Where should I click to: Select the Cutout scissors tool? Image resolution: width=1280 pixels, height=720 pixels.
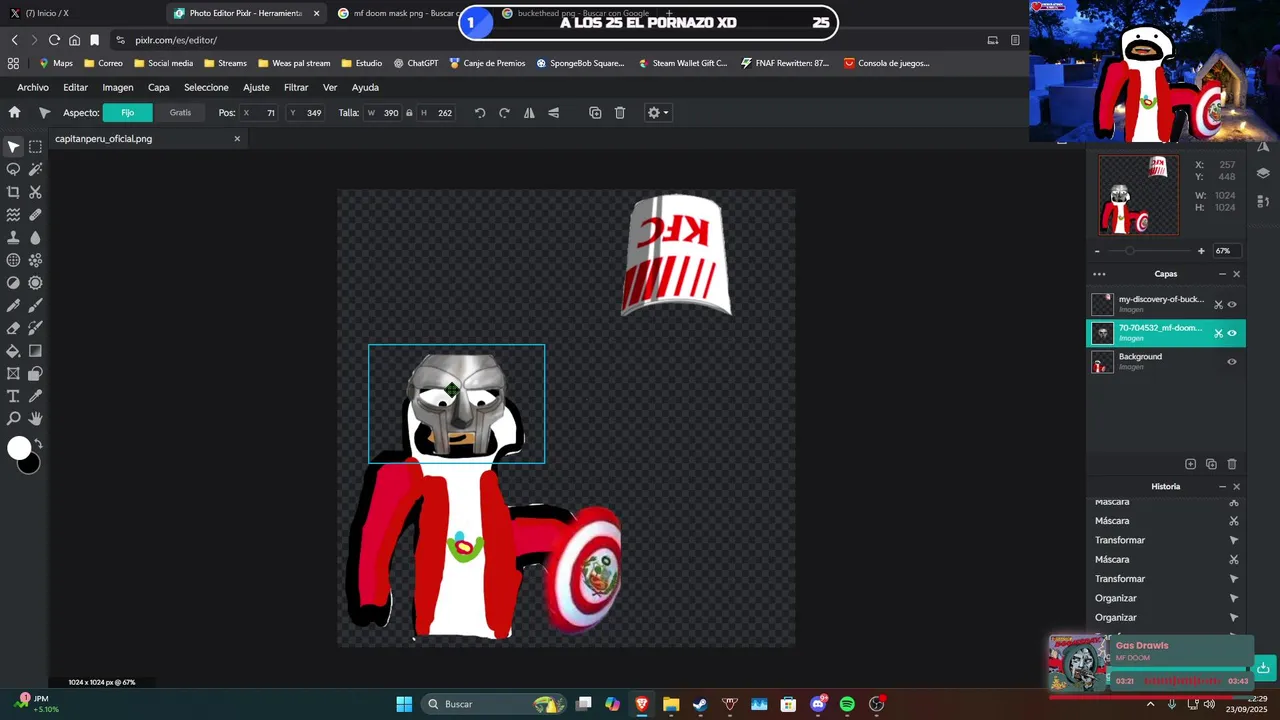pos(35,192)
